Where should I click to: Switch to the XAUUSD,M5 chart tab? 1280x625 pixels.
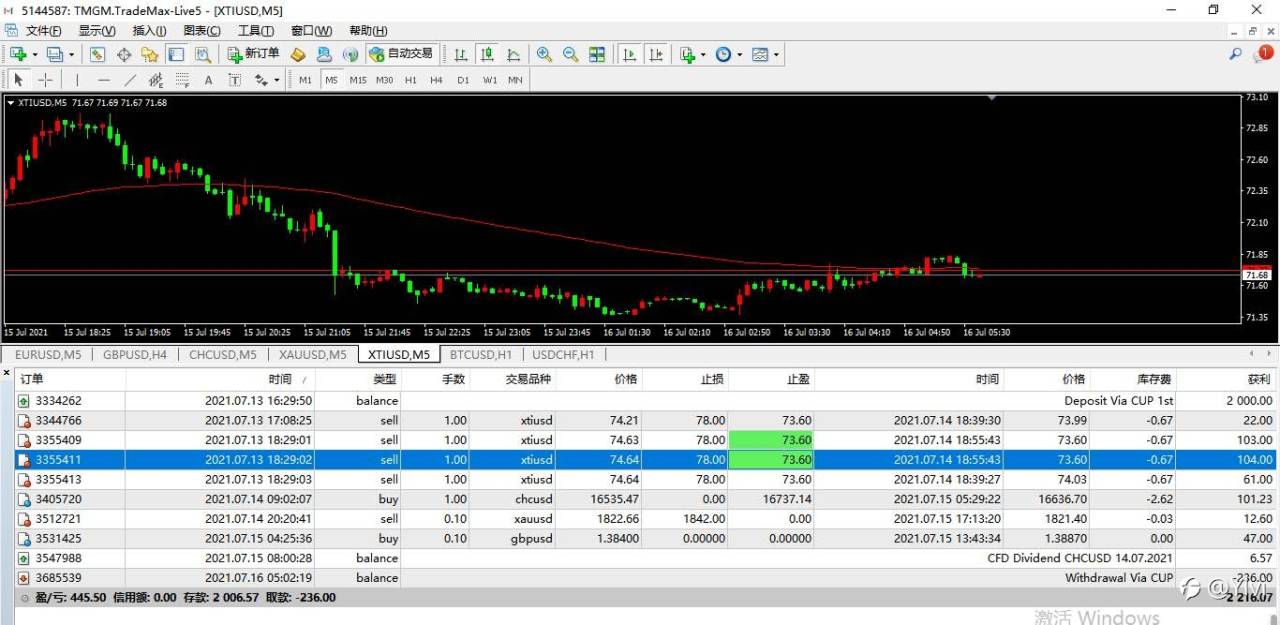point(313,354)
